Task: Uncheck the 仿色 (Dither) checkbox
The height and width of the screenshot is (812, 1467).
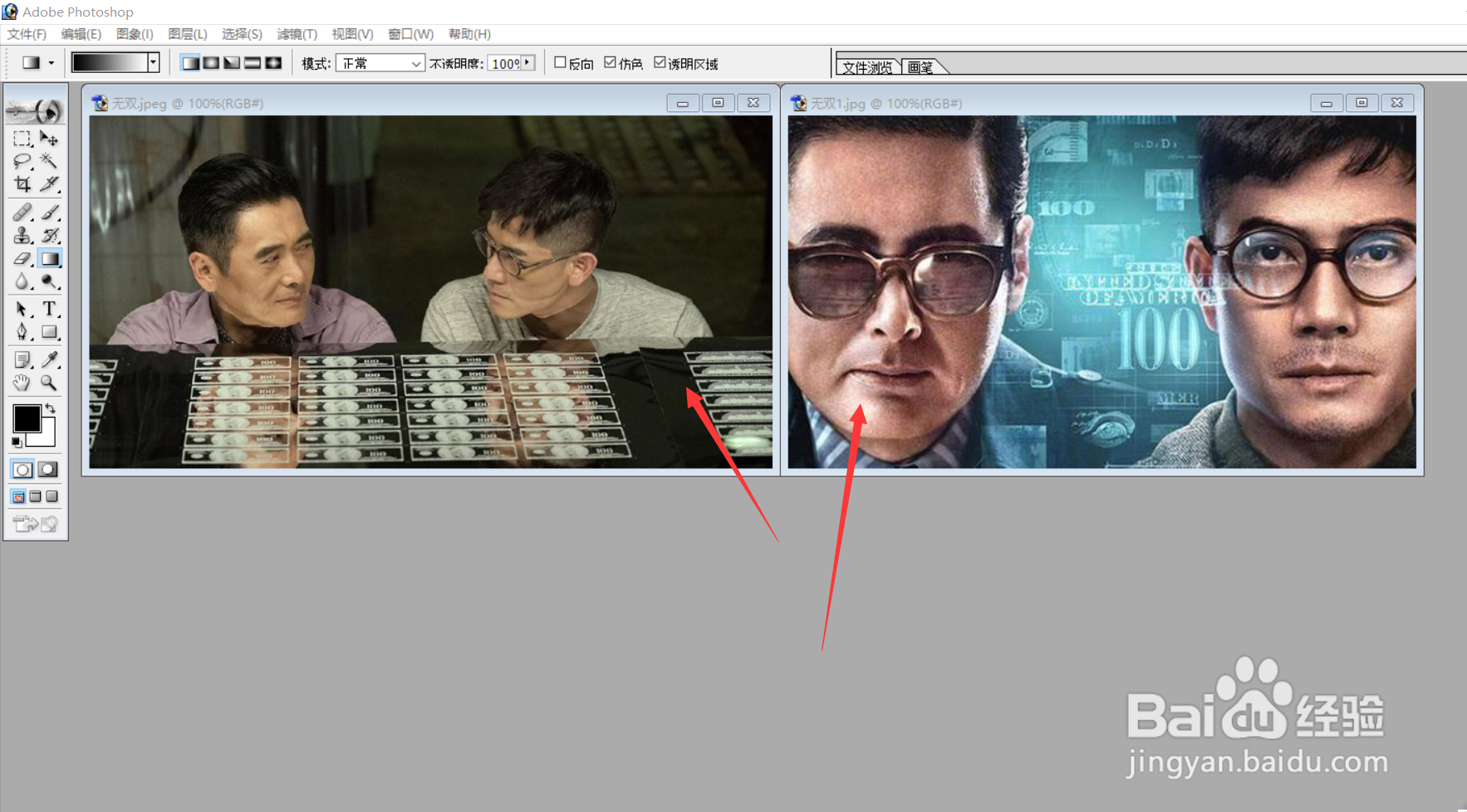Action: [x=610, y=62]
